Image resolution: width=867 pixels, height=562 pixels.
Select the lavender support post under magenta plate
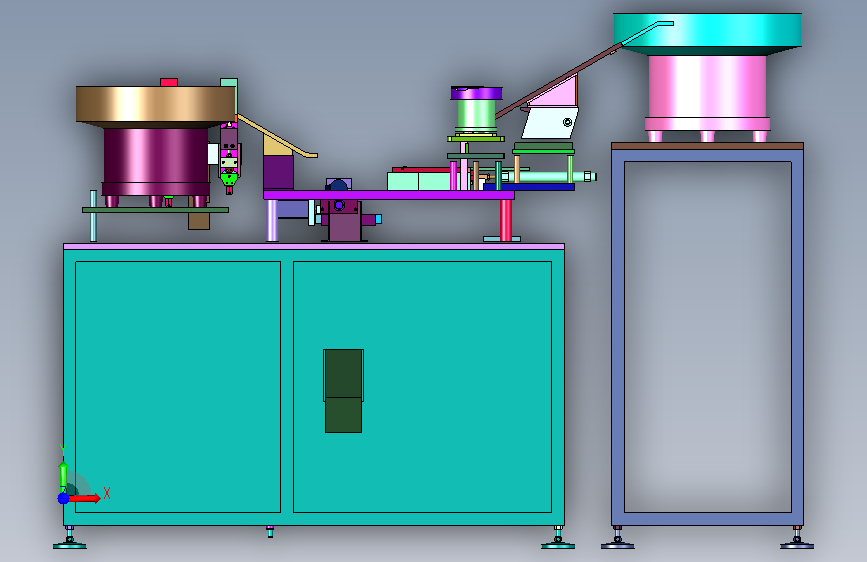coord(272,220)
